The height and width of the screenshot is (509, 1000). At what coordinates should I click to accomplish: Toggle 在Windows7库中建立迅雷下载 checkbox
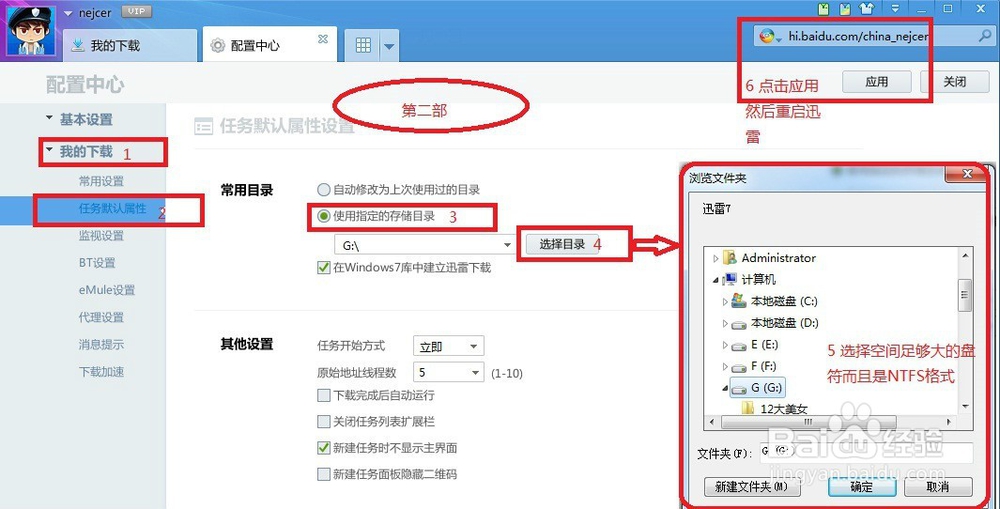(x=323, y=268)
